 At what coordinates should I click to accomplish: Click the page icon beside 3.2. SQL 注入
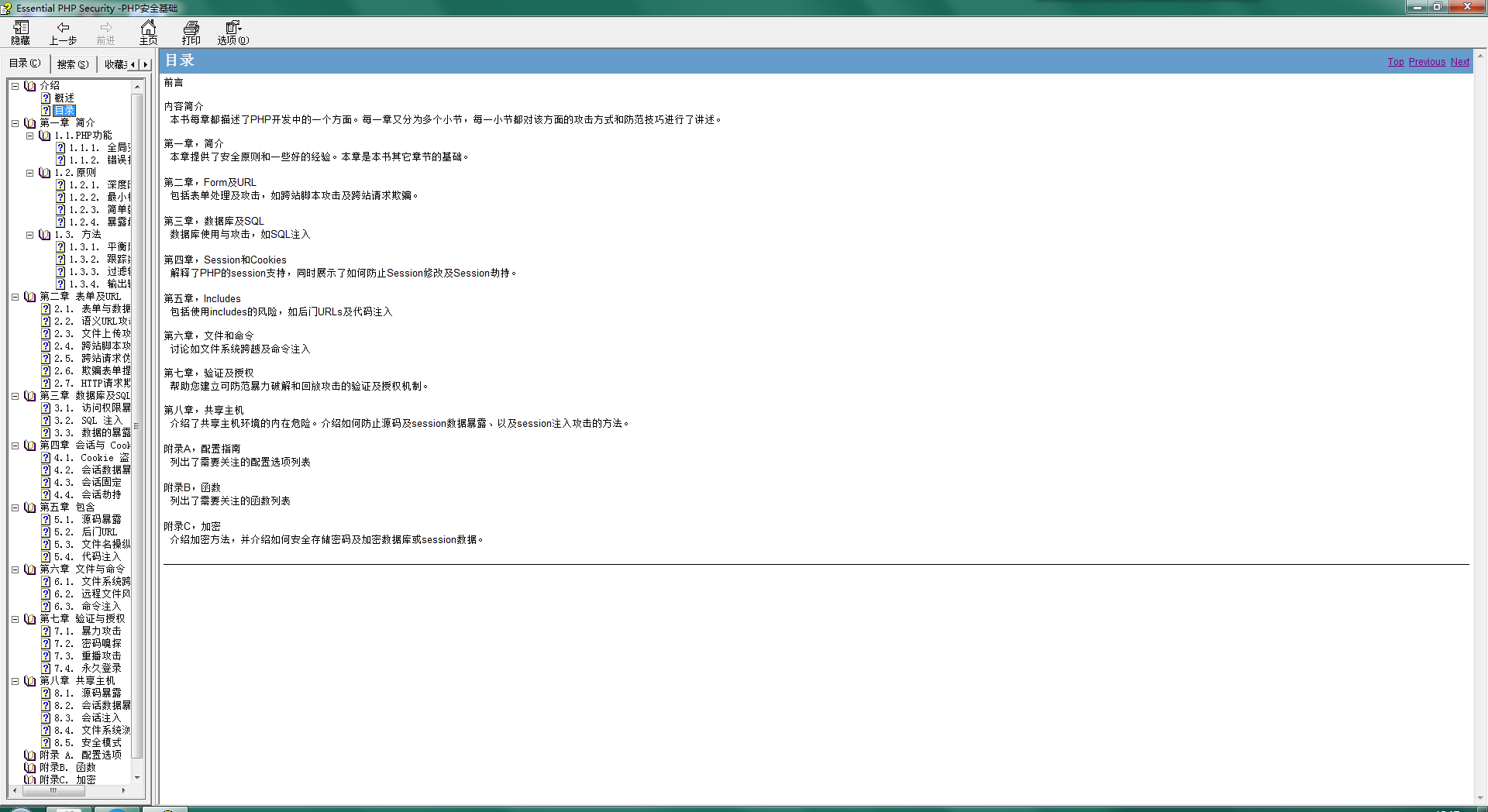[46, 421]
